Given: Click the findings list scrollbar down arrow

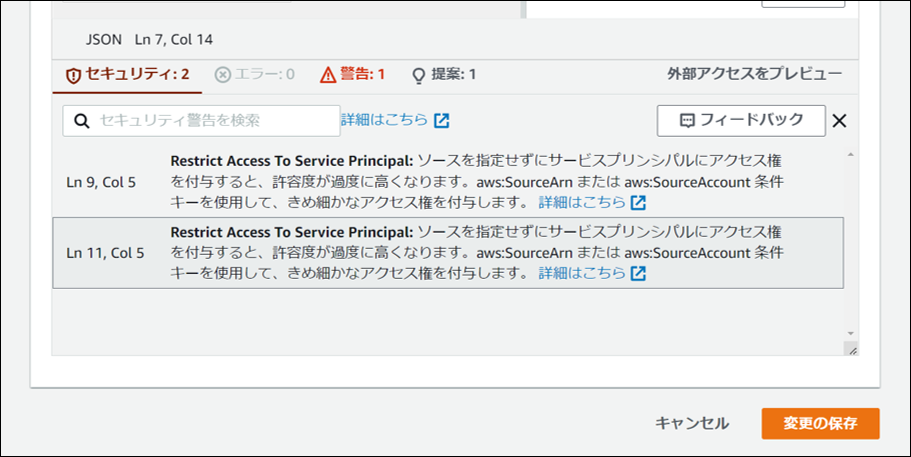Looking at the screenshot, I should point(851,333).
